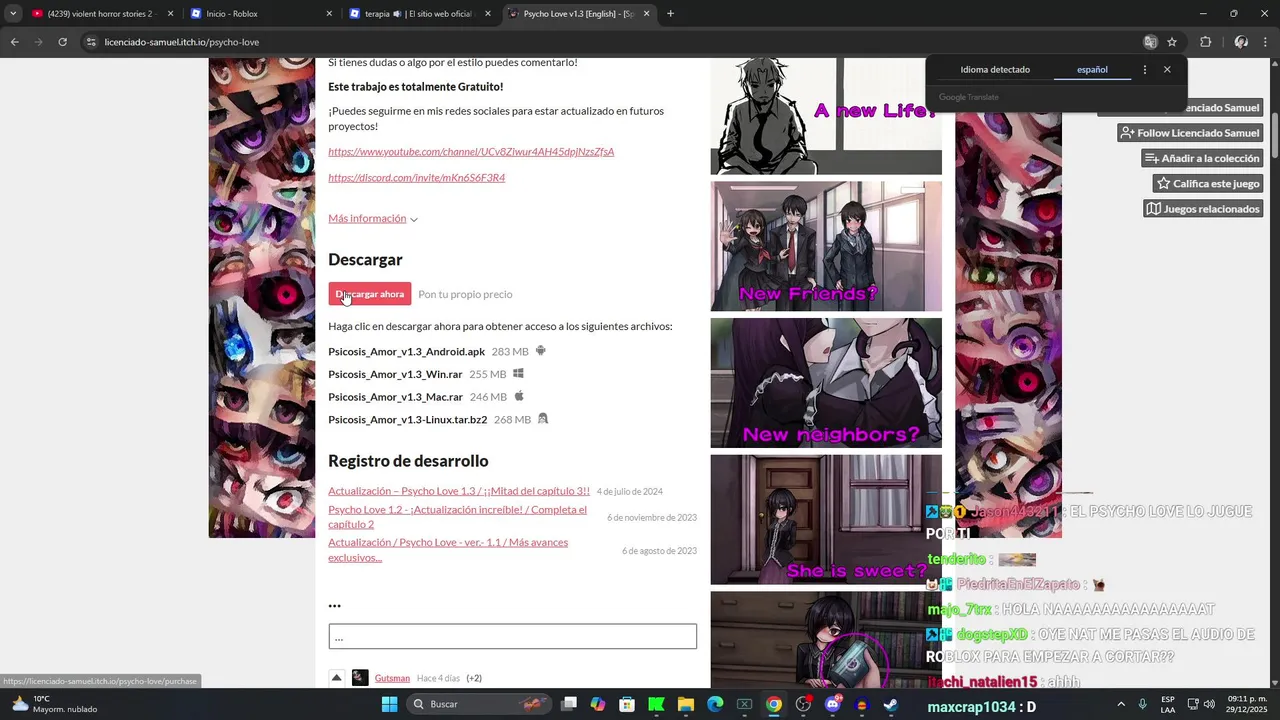Image resolution: width=1280 pixels, height=720 pixels.
Task: Close the Google Translate popup
Action: click(x=1167, y=70)
